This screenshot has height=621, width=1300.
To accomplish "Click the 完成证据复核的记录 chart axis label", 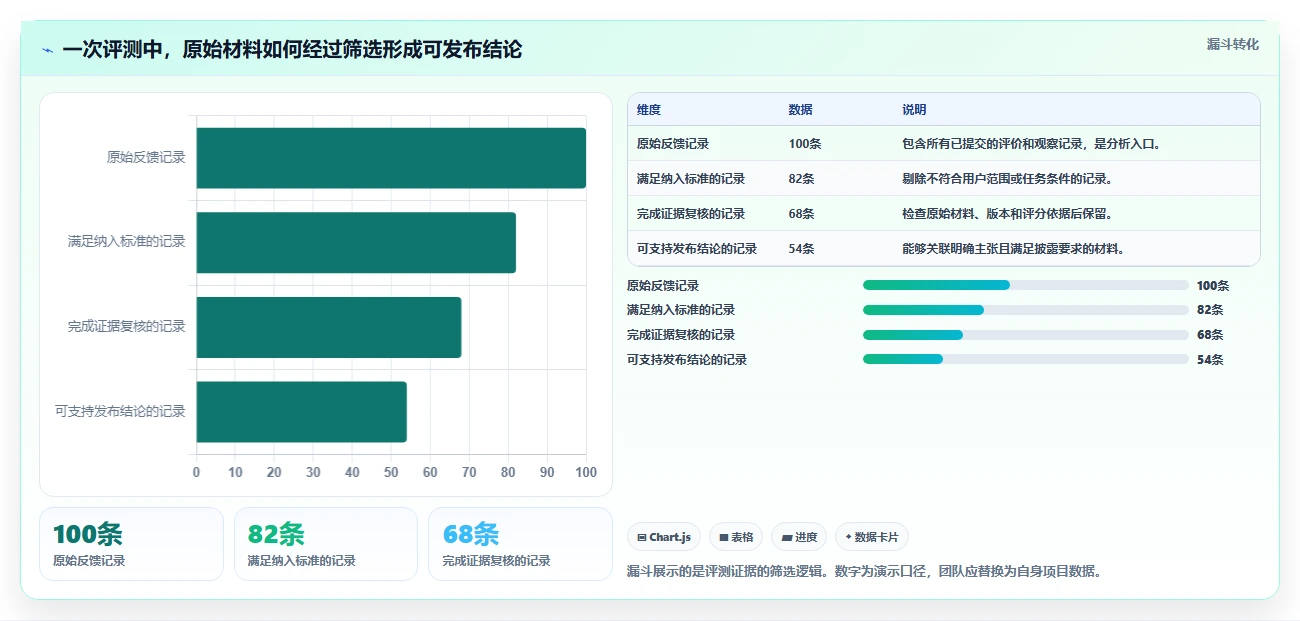I will [127, 326].
